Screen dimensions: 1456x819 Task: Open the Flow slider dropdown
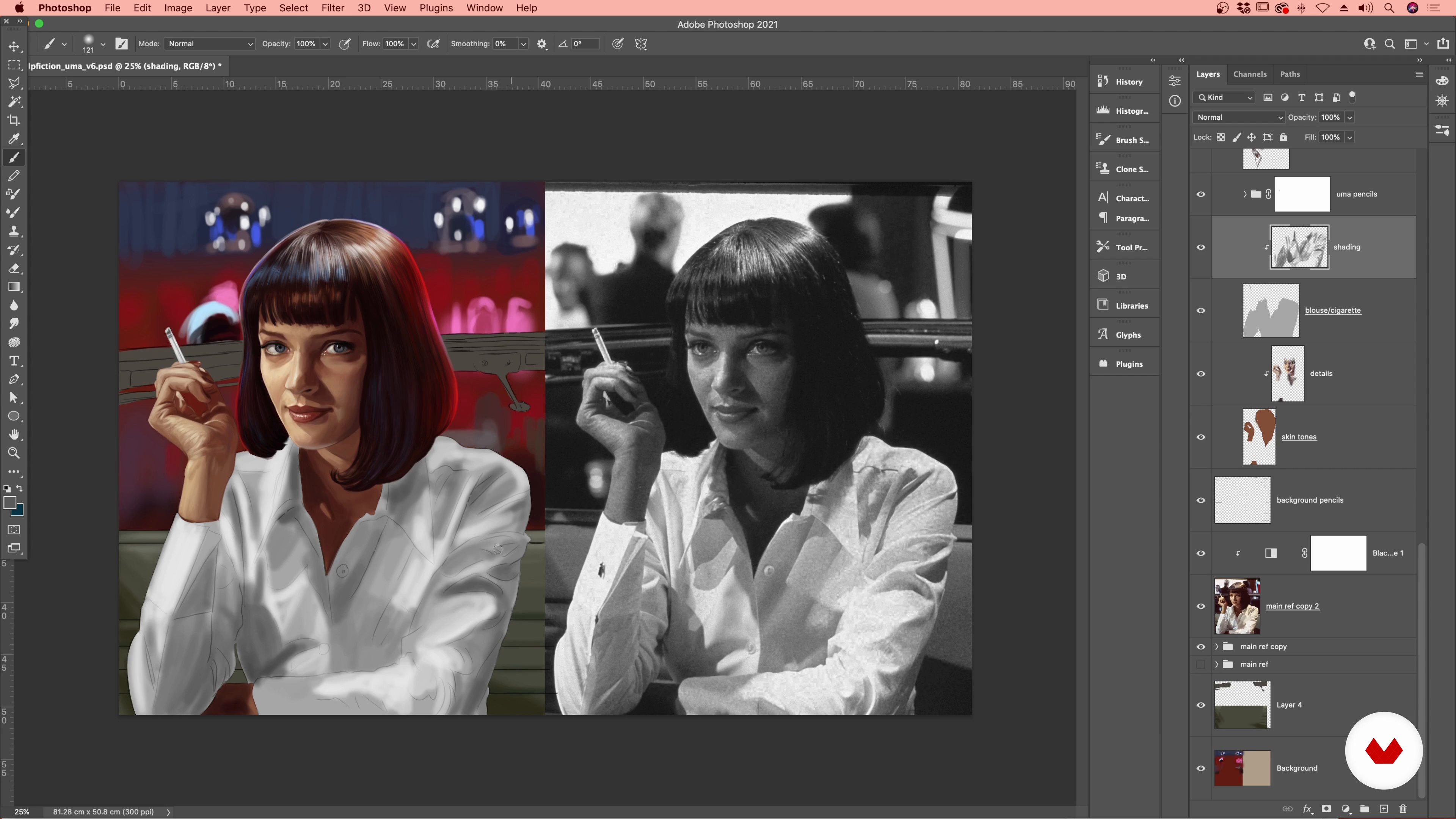pos(414,44)
